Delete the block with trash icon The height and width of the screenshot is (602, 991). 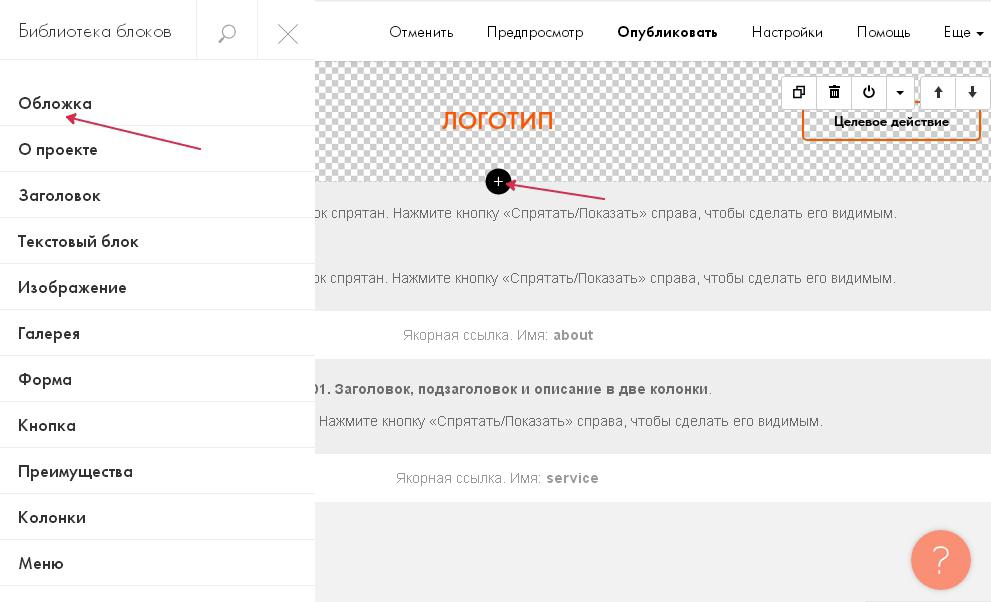834,93
